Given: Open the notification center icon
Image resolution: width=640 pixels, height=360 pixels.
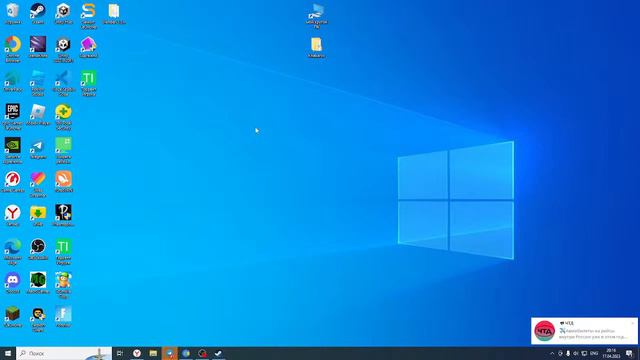Looking at the screenshot, I should pyautogui.click(x=629, y=353).
